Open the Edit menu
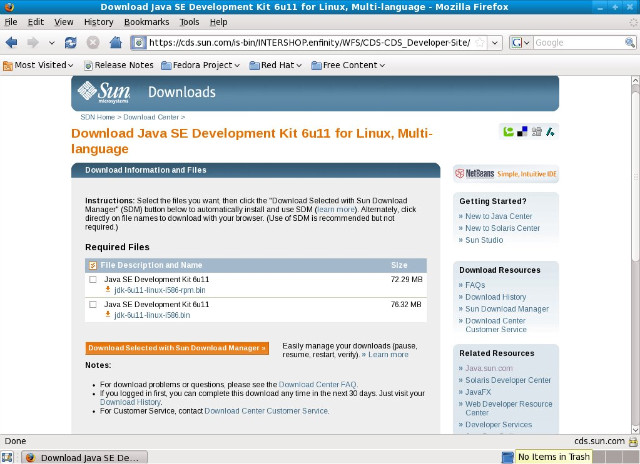 36,22
